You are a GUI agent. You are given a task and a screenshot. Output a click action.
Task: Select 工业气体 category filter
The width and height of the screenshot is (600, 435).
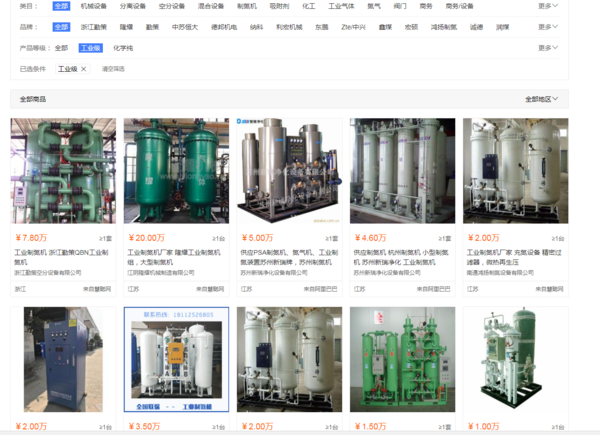[x=341, y=6]
